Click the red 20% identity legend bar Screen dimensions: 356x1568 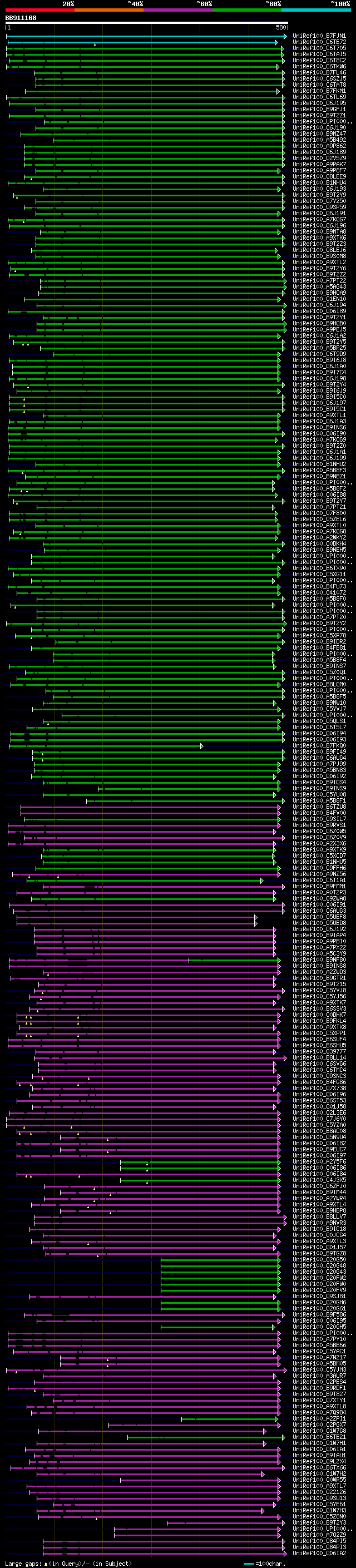point(39,10)
